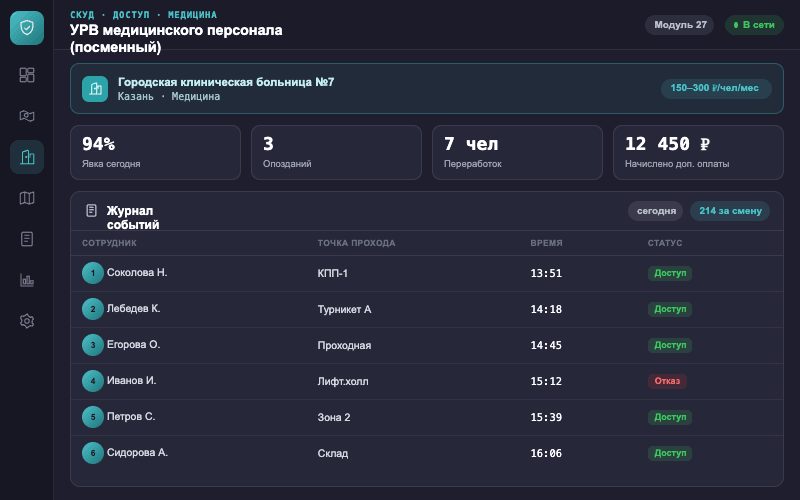The height and width of the screenshot is (500, 800).
Task: Open the location map-pin sidebar icon
Action: [27, 116]
